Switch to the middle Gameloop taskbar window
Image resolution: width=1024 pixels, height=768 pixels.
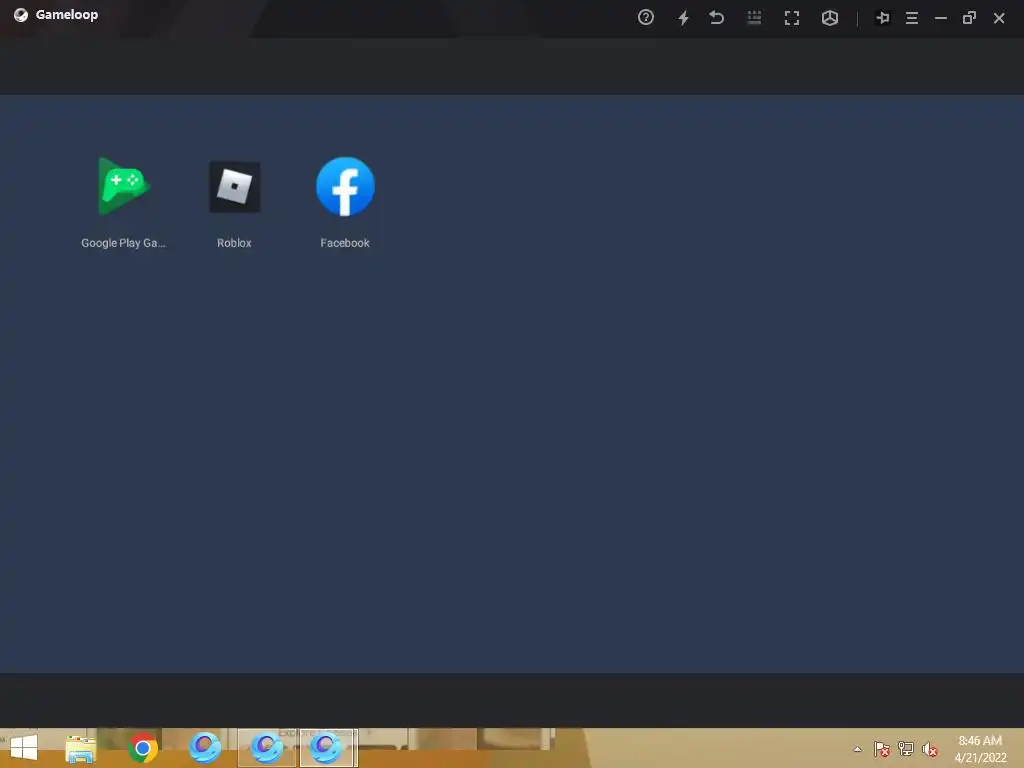pyautogui.click(x=266, y=748)
